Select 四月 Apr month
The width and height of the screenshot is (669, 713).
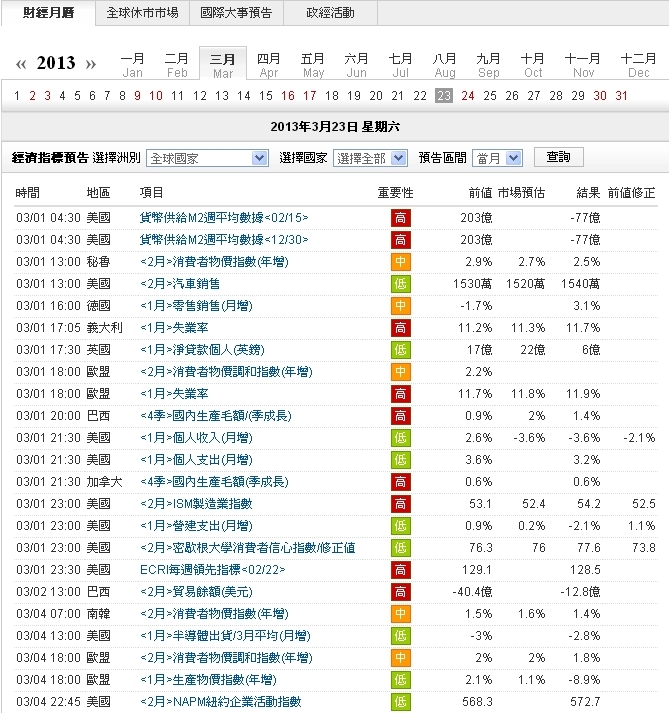click(x=268, y=65)
